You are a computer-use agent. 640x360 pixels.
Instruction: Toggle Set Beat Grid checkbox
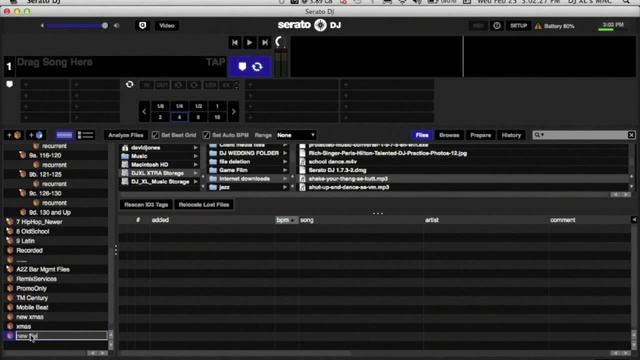[x=155, y=135]
